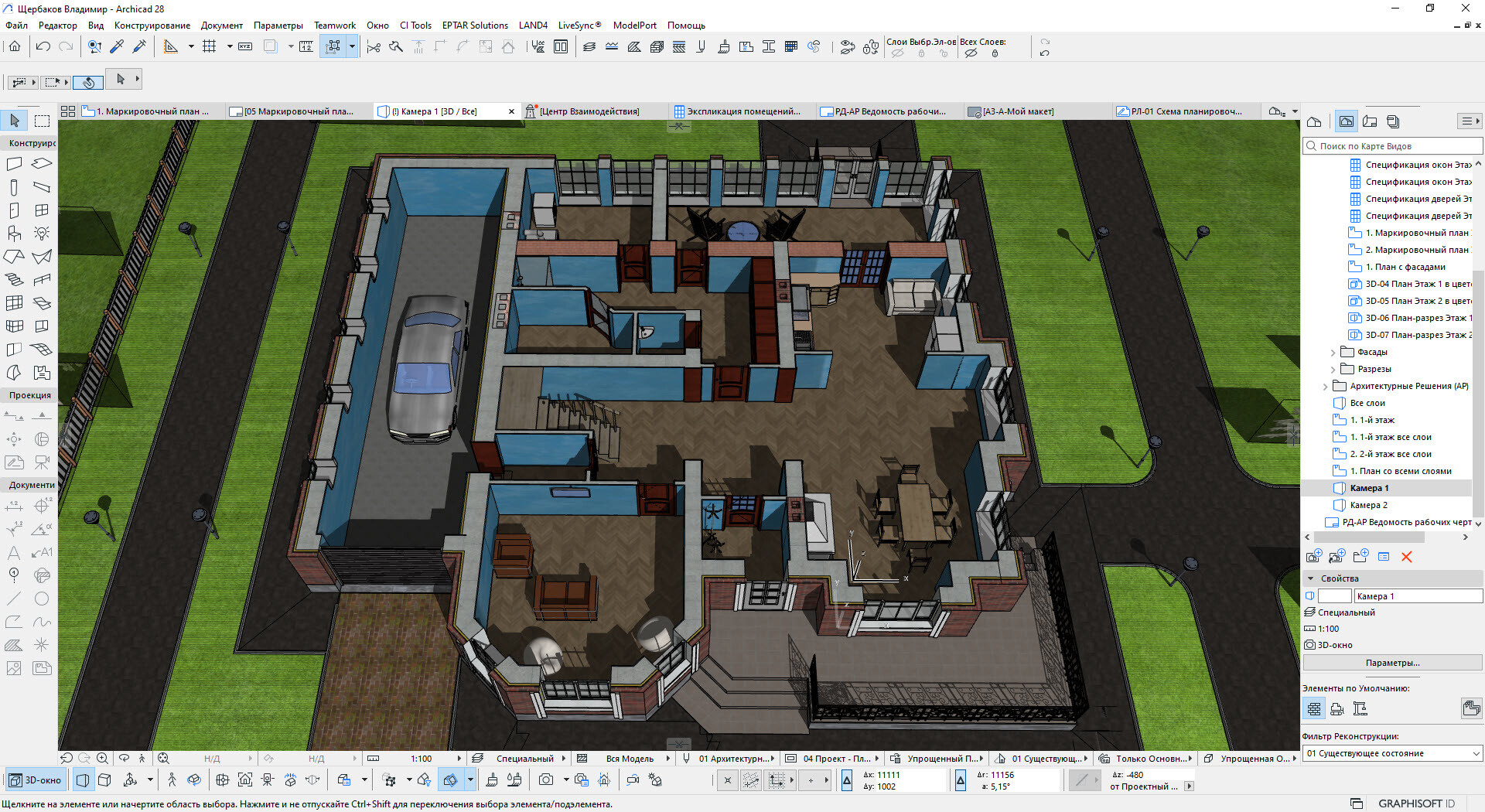Toggle the 3D-окно window button
The width and height of the screenshot is (1485, 812).
tap(36, 780)
